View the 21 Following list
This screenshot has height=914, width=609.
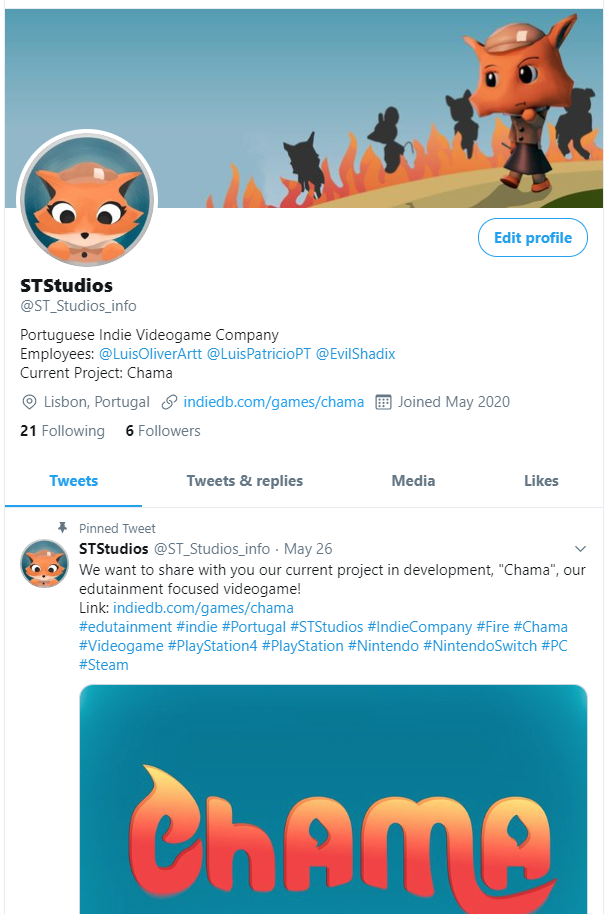(62, 431)
